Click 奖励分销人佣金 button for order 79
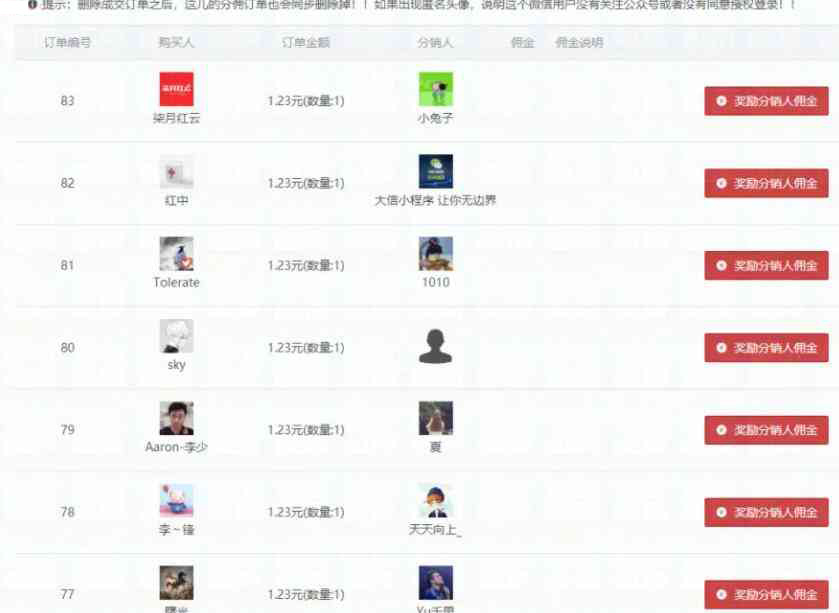The height and width of the screenshot is (613, 839). [x=766, y=430]
